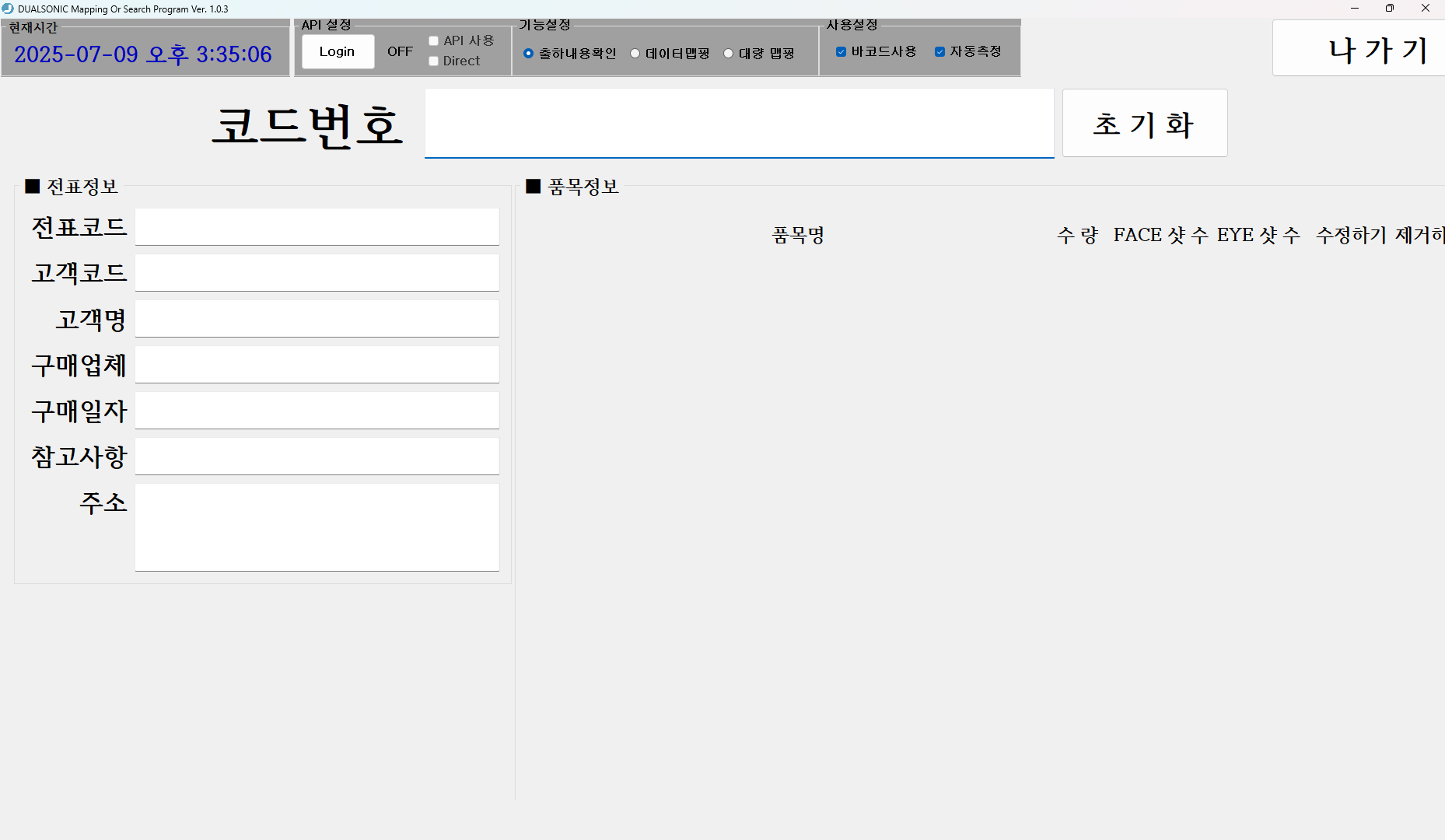
Task: Check the Direct option in API 설정
Action: tap(433, 60)
